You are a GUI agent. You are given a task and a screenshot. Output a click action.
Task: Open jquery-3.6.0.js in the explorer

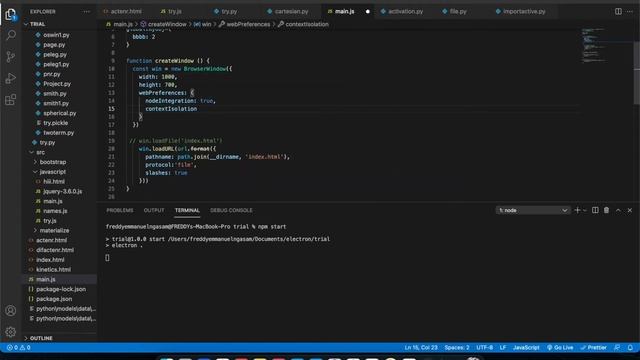pos(62,191)
